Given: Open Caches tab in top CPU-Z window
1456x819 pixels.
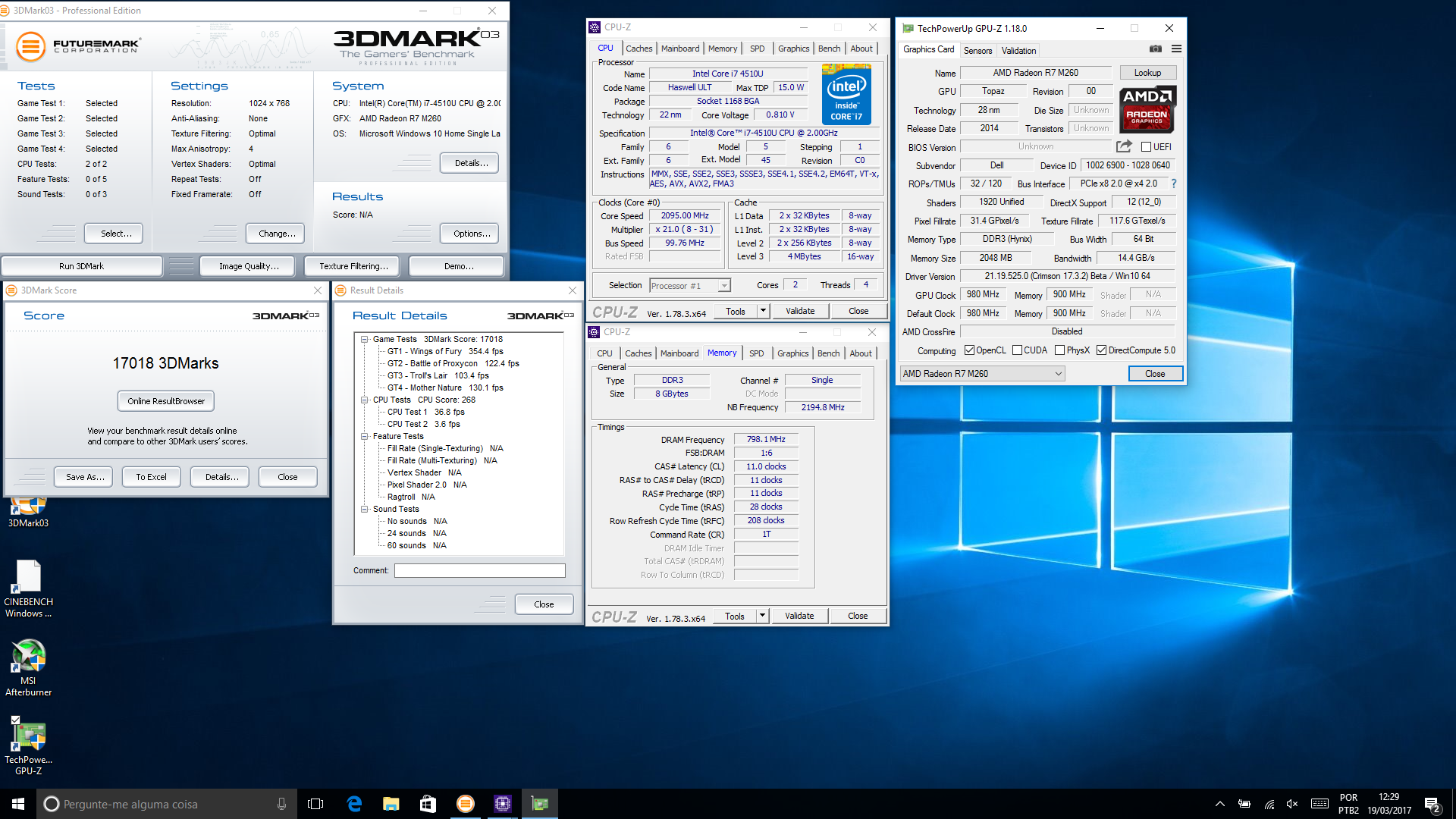Looking at the screenshot, I should (x=639, y=49).
